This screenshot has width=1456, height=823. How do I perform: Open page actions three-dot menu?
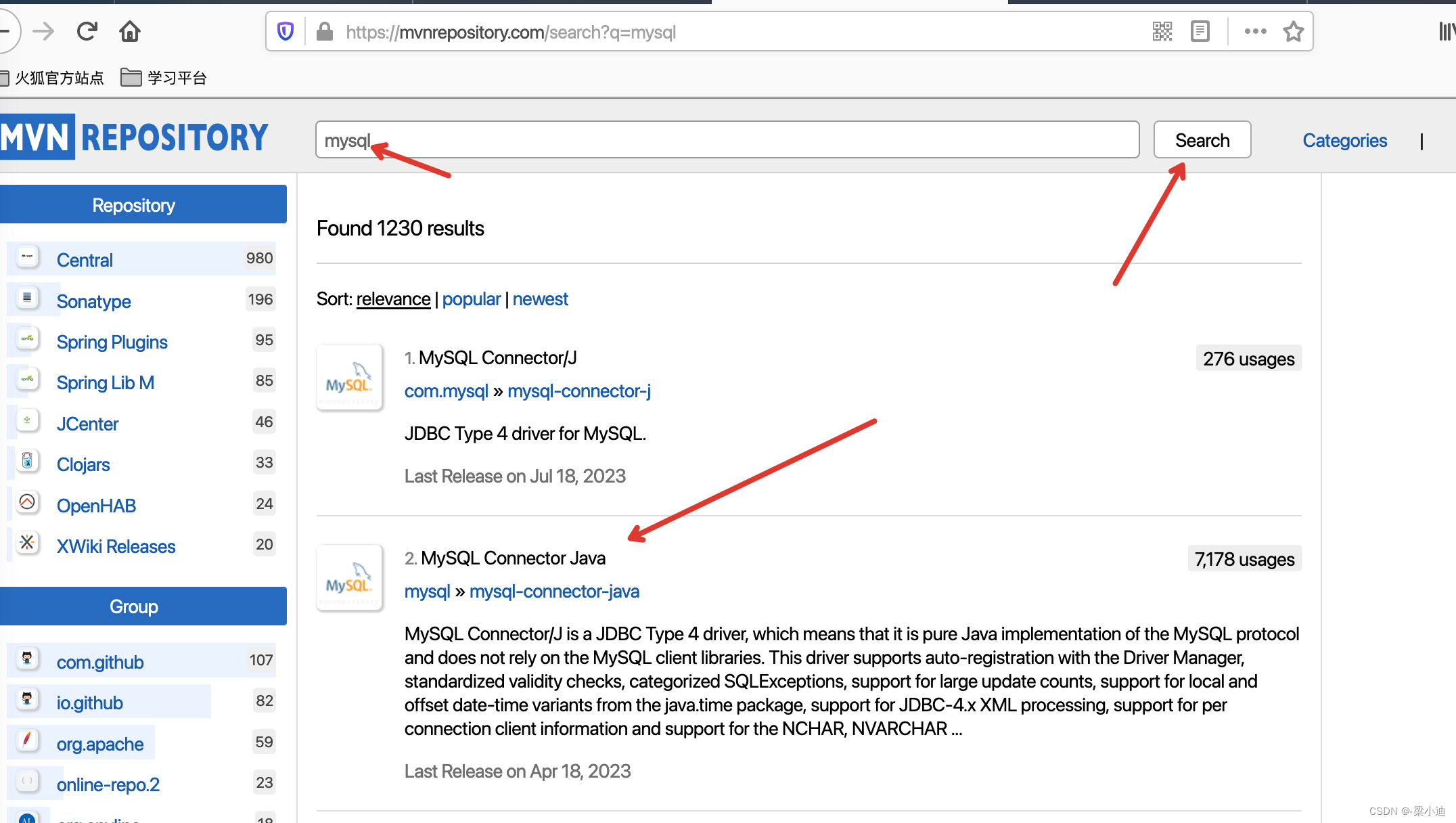tap(1256, 31)
